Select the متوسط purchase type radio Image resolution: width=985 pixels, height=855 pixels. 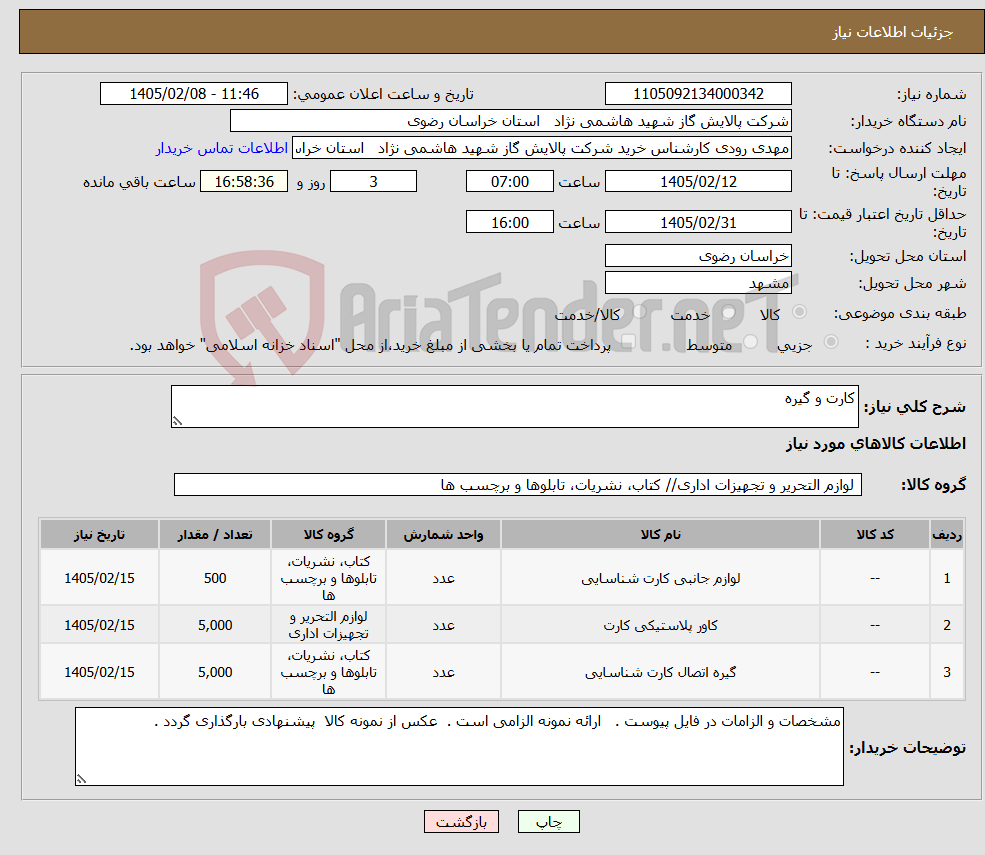point(750,342)
